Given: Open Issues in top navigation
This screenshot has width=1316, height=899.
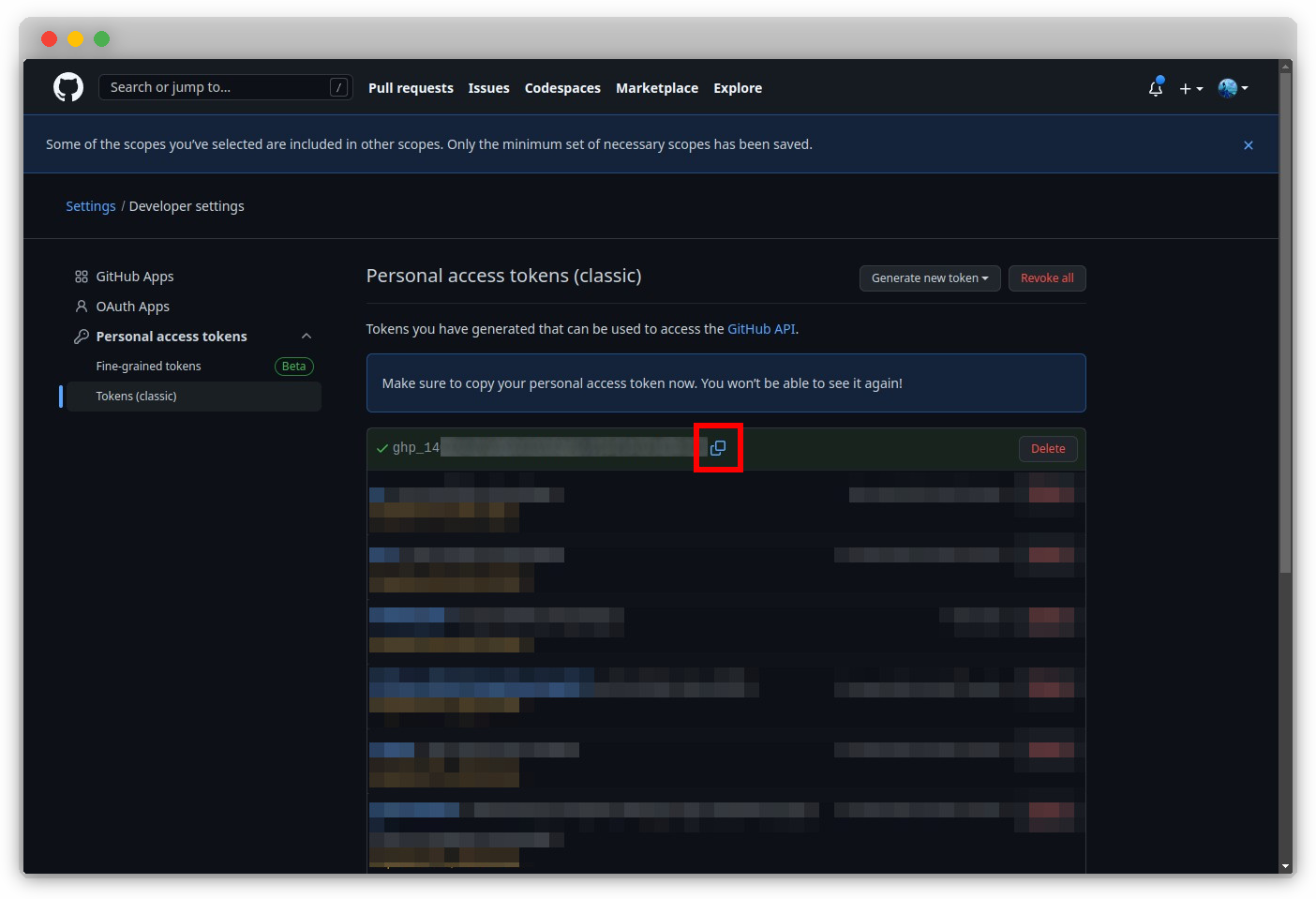Looking at the screenshot, I should [x=489, y=88].
